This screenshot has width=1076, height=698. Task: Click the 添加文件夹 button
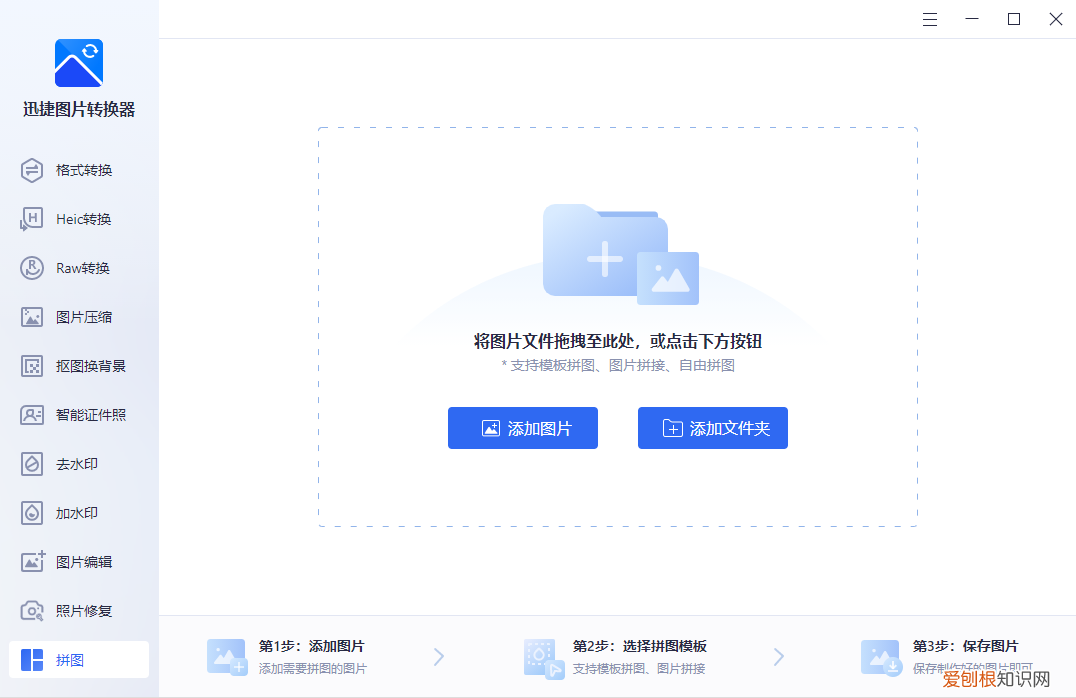pos(712,428)
